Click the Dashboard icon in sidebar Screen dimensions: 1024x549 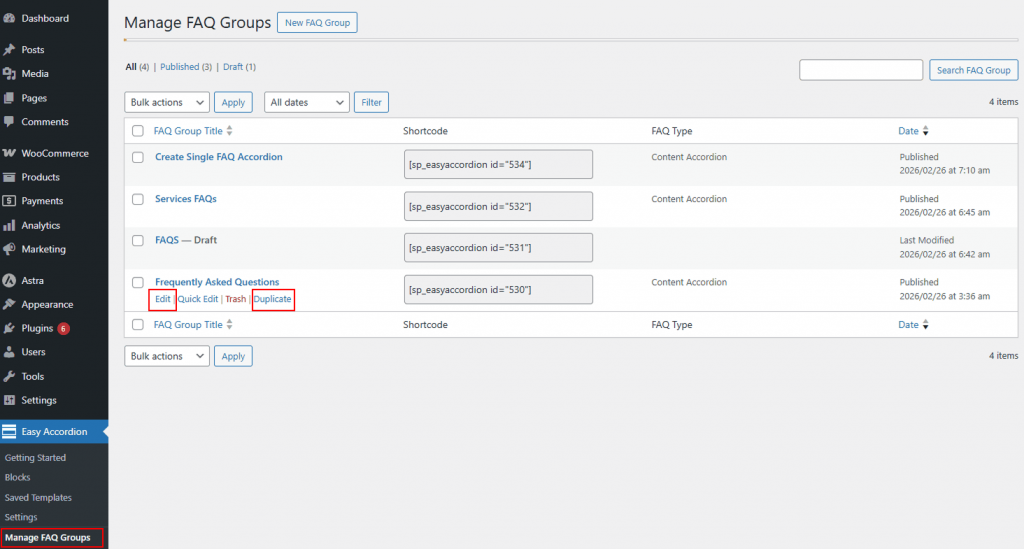[x=9, y=18]
